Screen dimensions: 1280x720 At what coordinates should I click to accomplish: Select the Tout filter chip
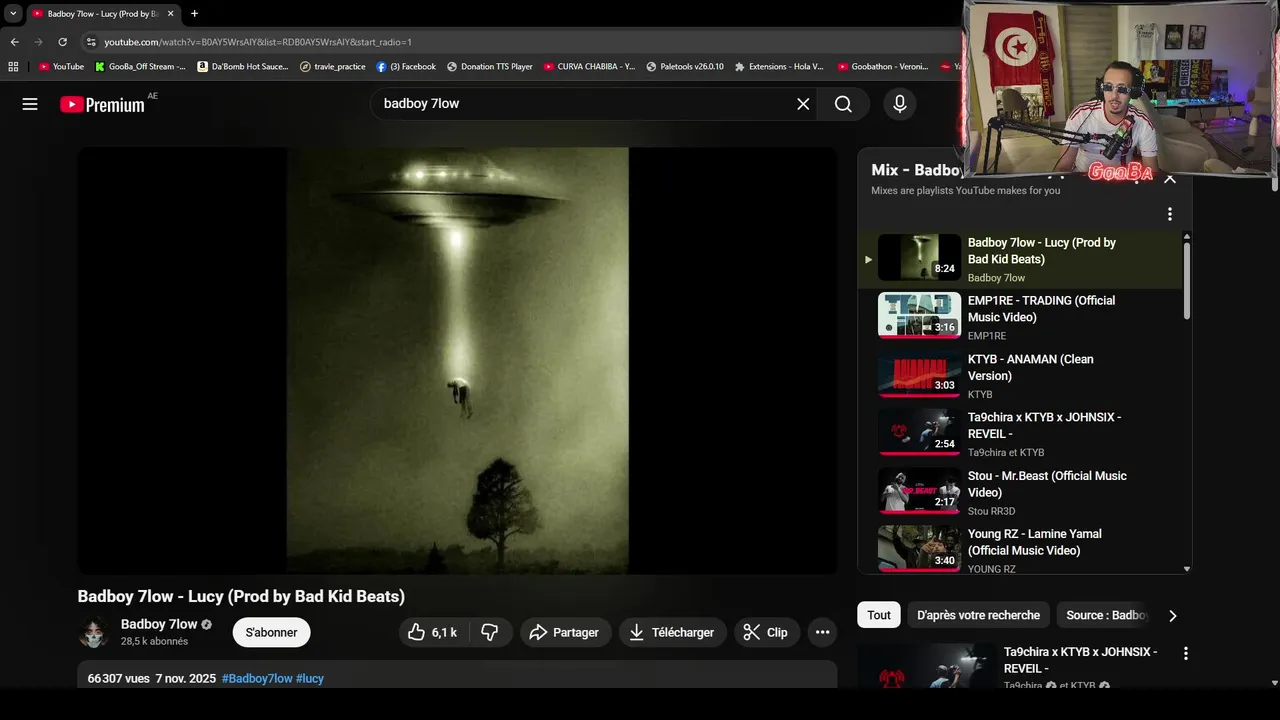879,615
